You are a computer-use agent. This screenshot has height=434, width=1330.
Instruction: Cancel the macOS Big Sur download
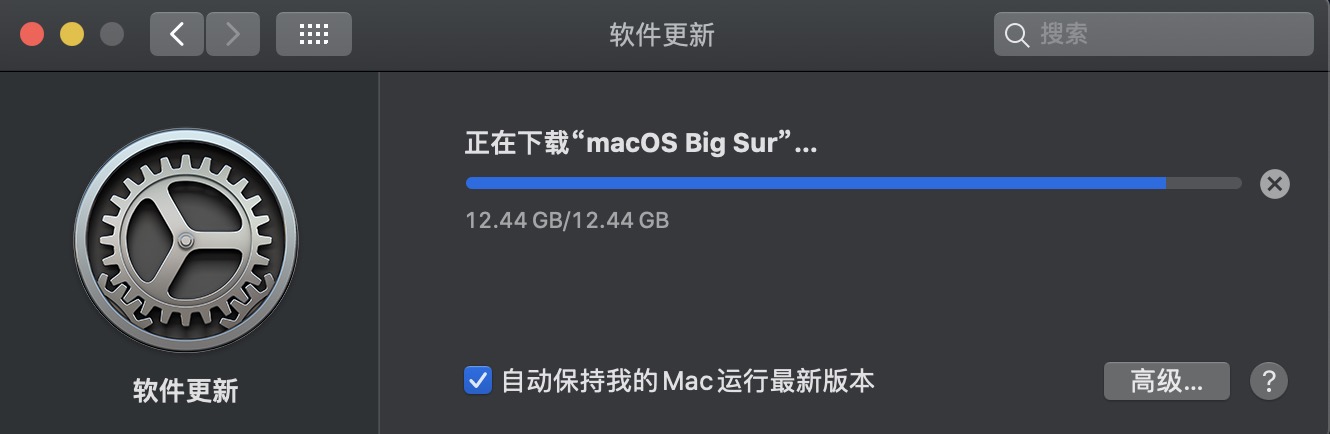1274,183
